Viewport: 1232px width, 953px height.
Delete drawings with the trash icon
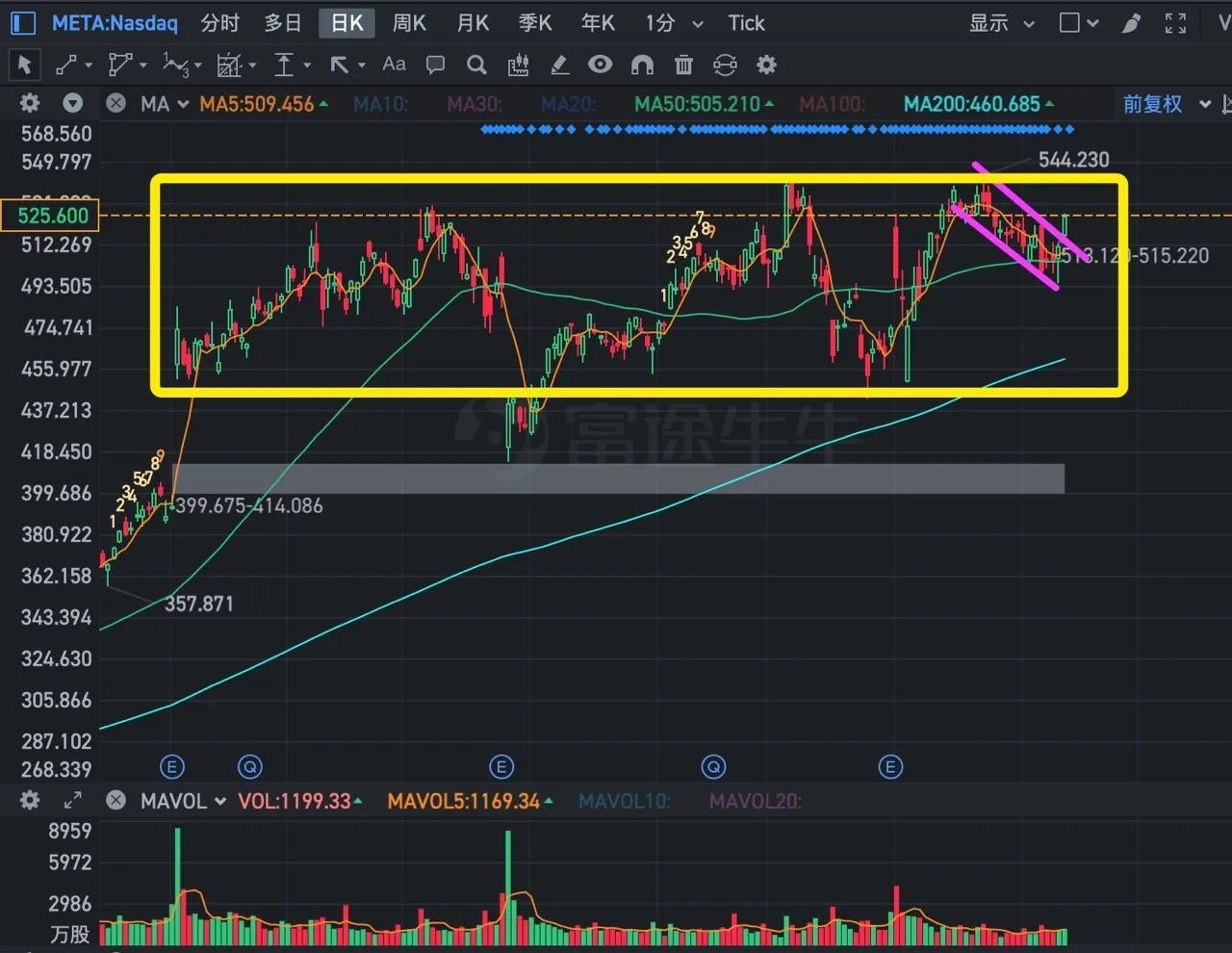683,64
